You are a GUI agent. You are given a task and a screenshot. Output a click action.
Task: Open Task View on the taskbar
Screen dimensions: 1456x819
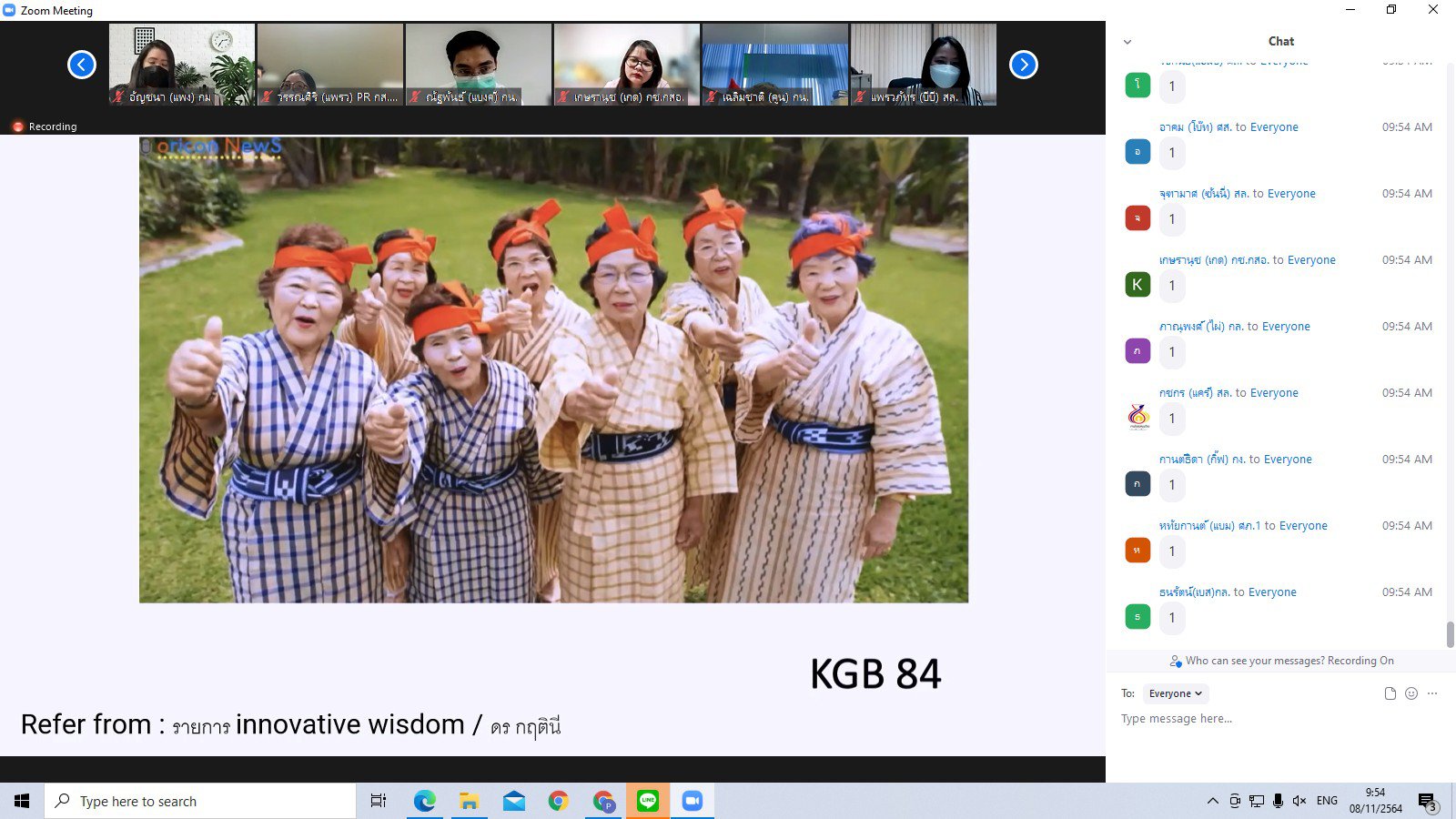coord(379,801)
